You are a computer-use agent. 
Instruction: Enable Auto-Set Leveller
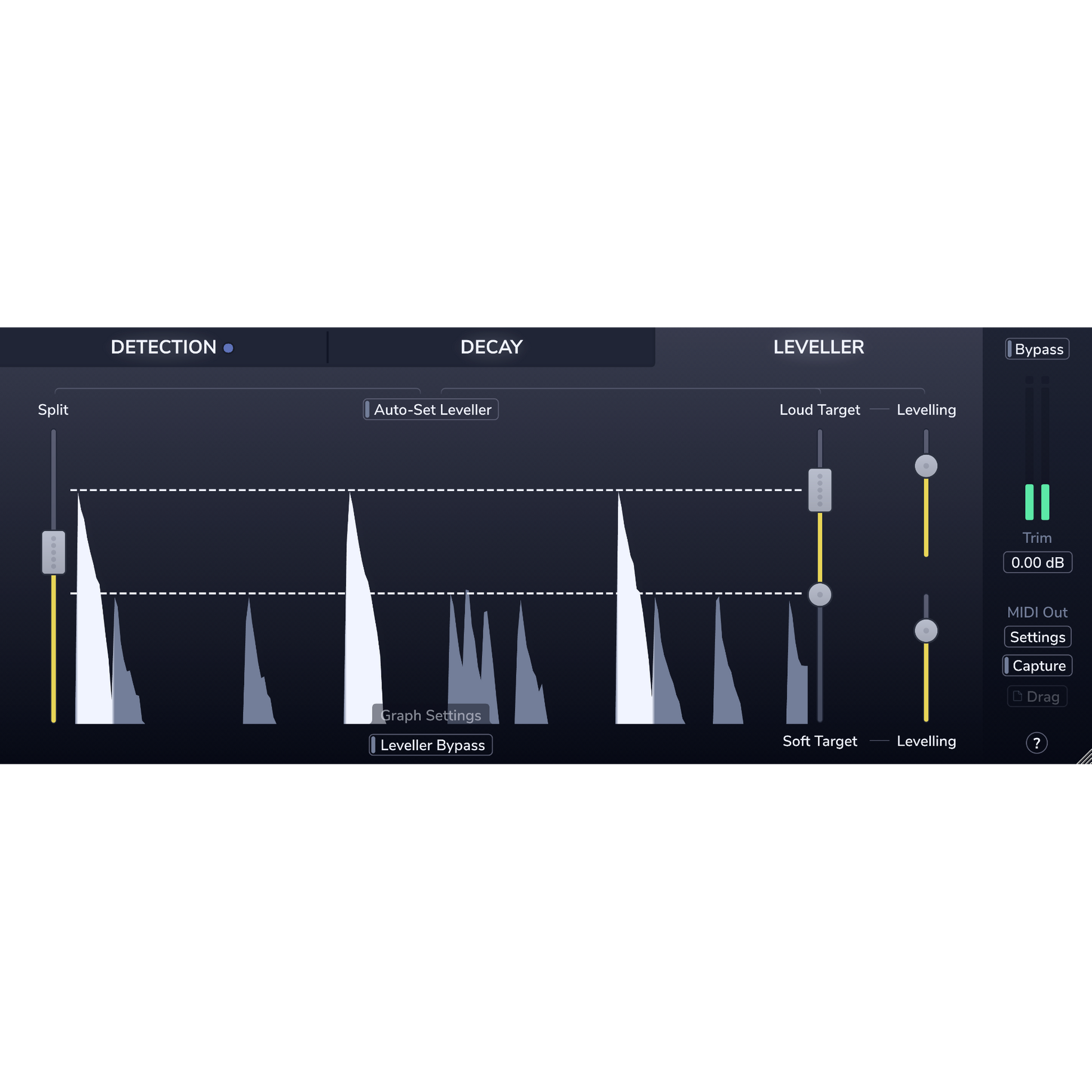(x=431, y=410)
